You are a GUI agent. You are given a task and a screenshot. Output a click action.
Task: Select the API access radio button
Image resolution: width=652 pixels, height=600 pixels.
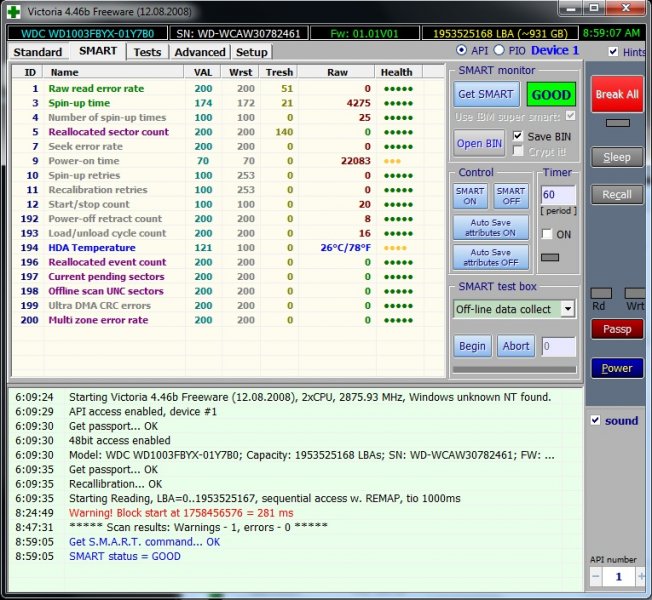pos(461,50)
